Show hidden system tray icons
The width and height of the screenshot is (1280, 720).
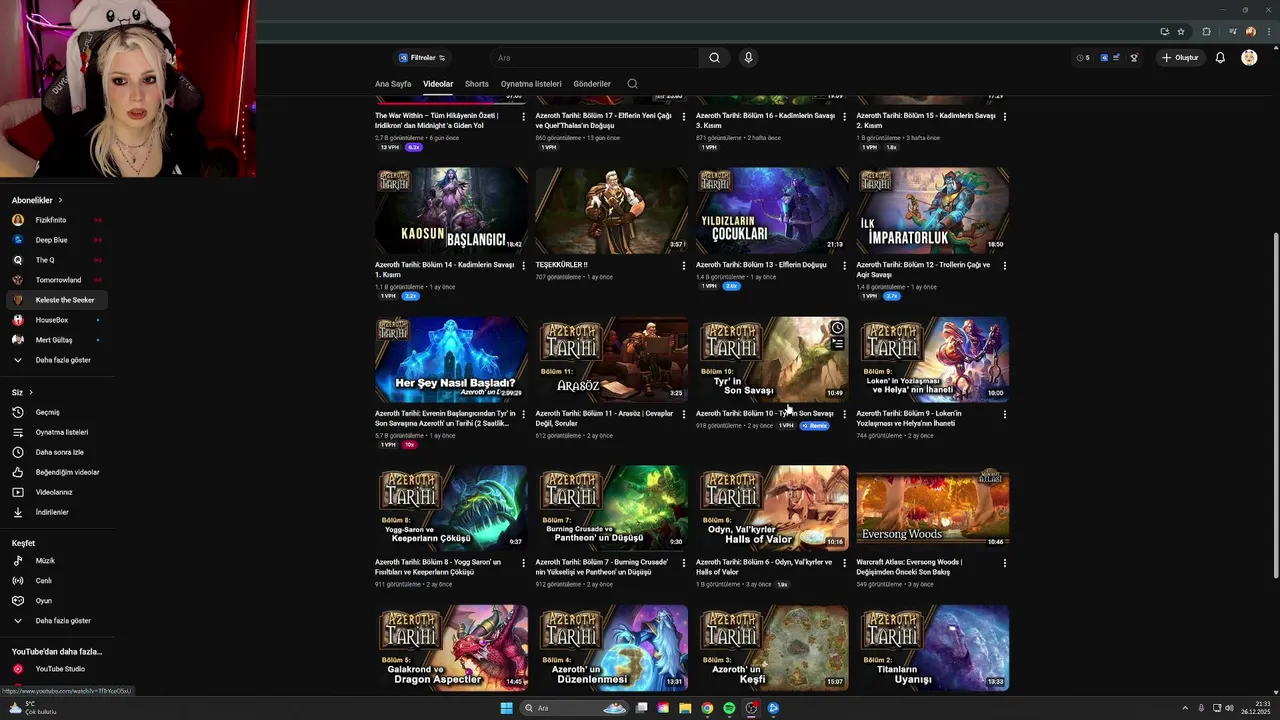1185,708
